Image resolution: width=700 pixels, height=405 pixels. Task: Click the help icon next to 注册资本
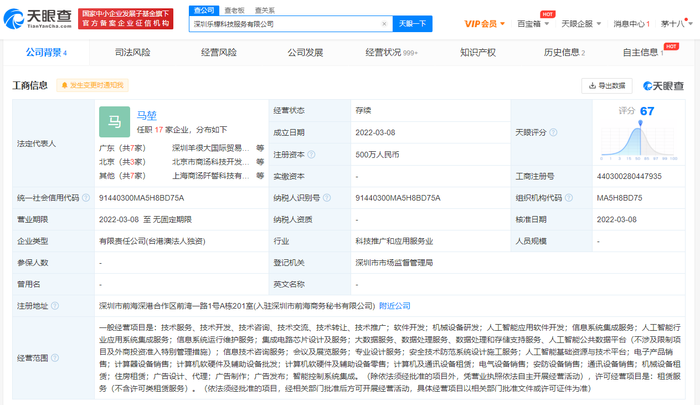311,154
